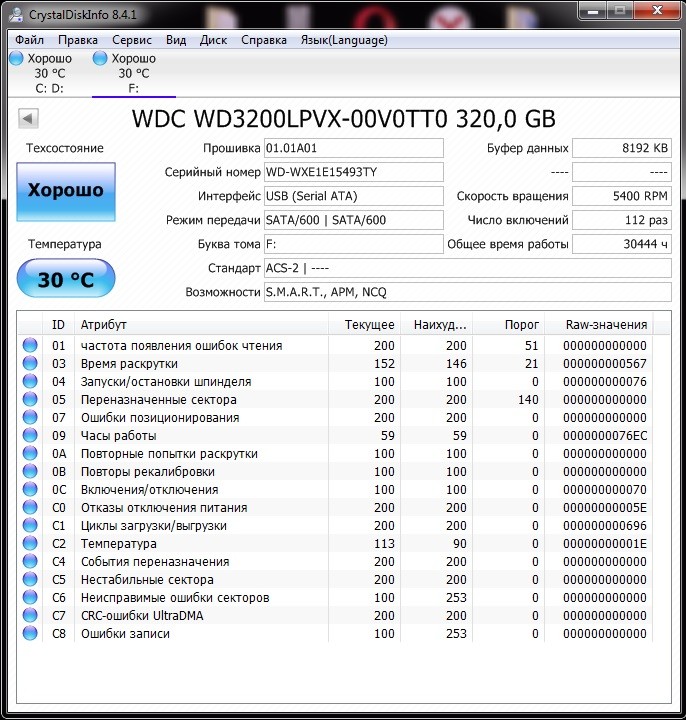Image resolution: width=686 pixels, height=720 pixels.
Task: Click status orb for Ошибки позиционирования
Action: (30, 417)
